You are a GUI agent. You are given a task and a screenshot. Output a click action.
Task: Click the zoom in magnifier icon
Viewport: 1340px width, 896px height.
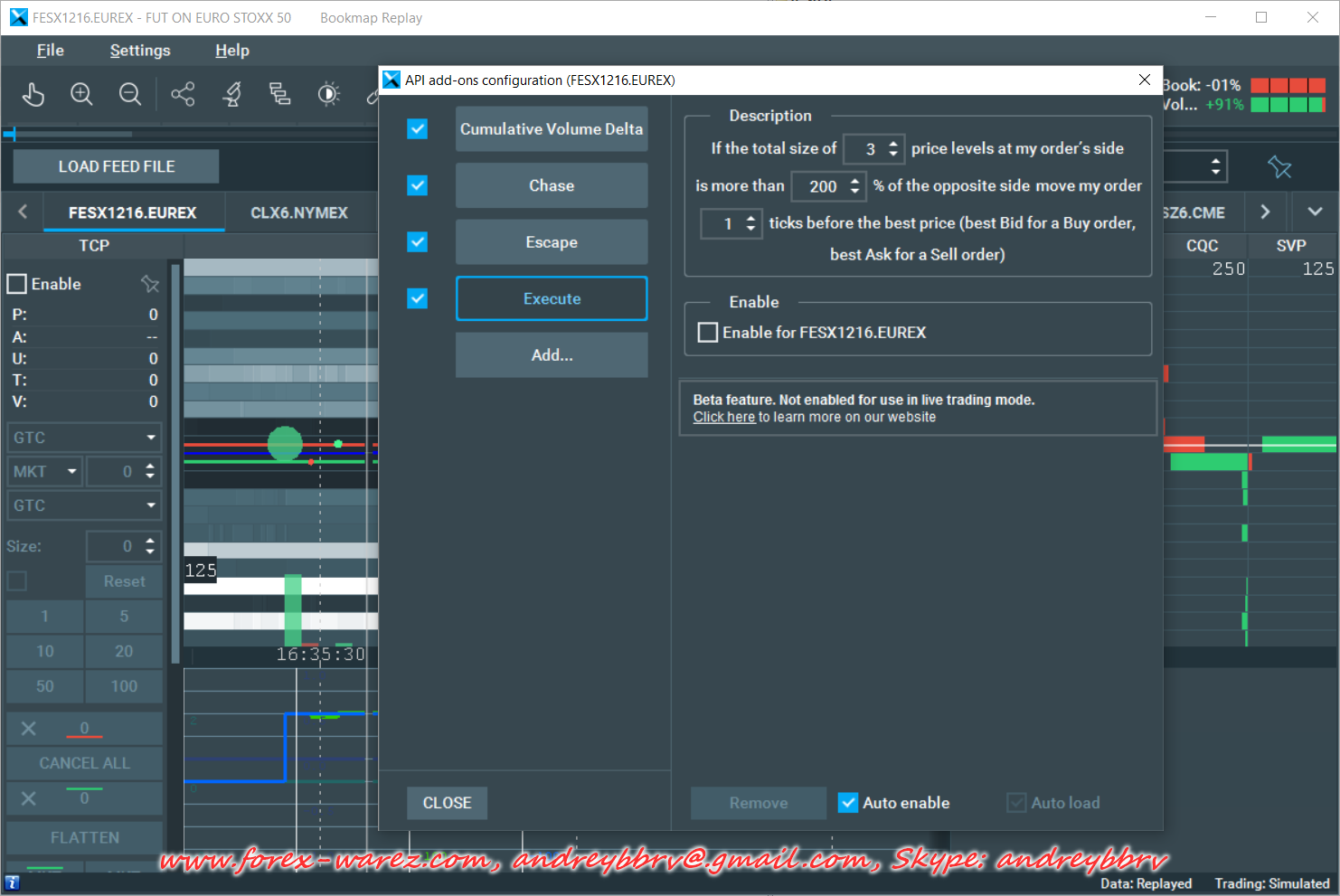[x=81, y=94]
